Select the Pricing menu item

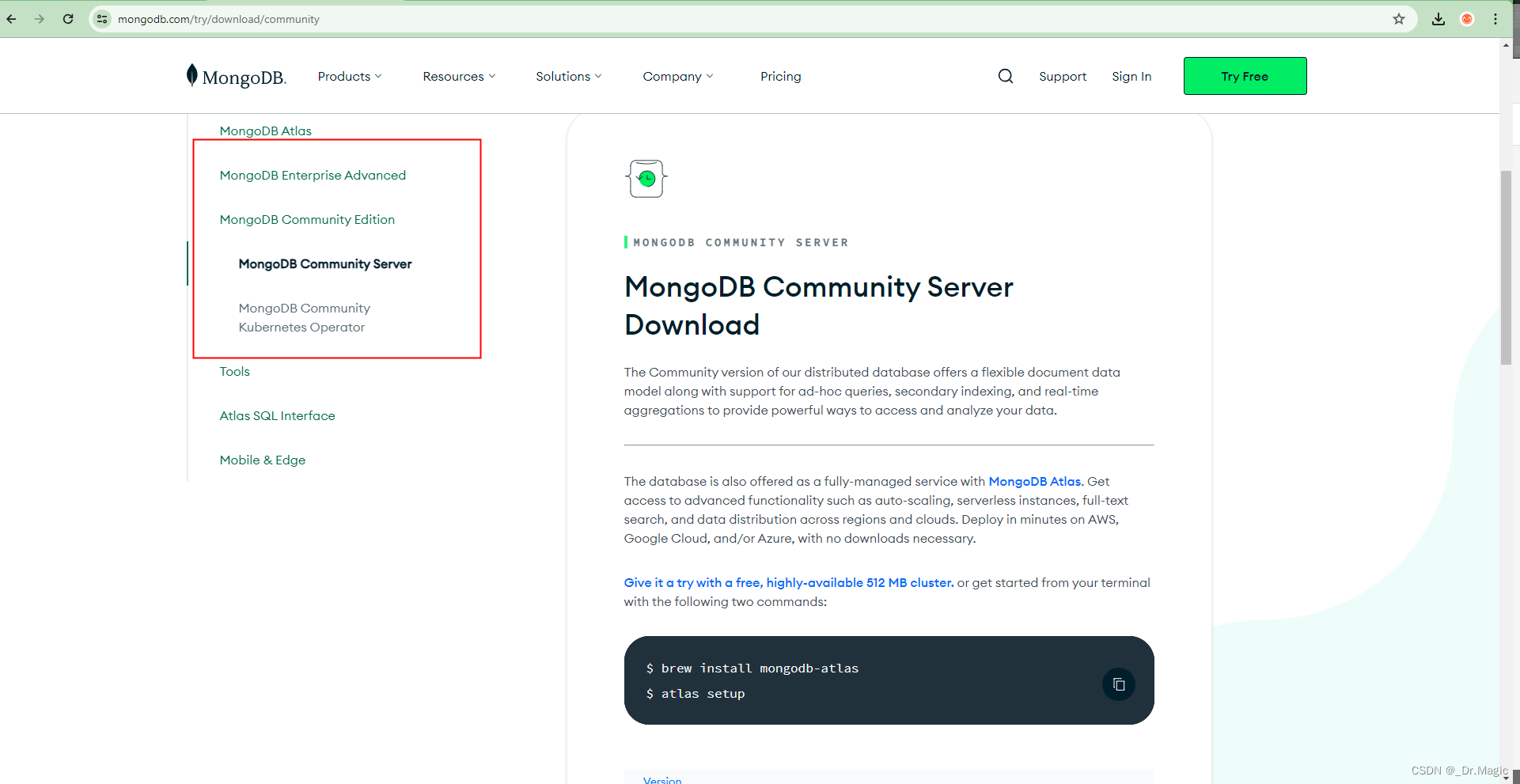click(x=780, y=76)
